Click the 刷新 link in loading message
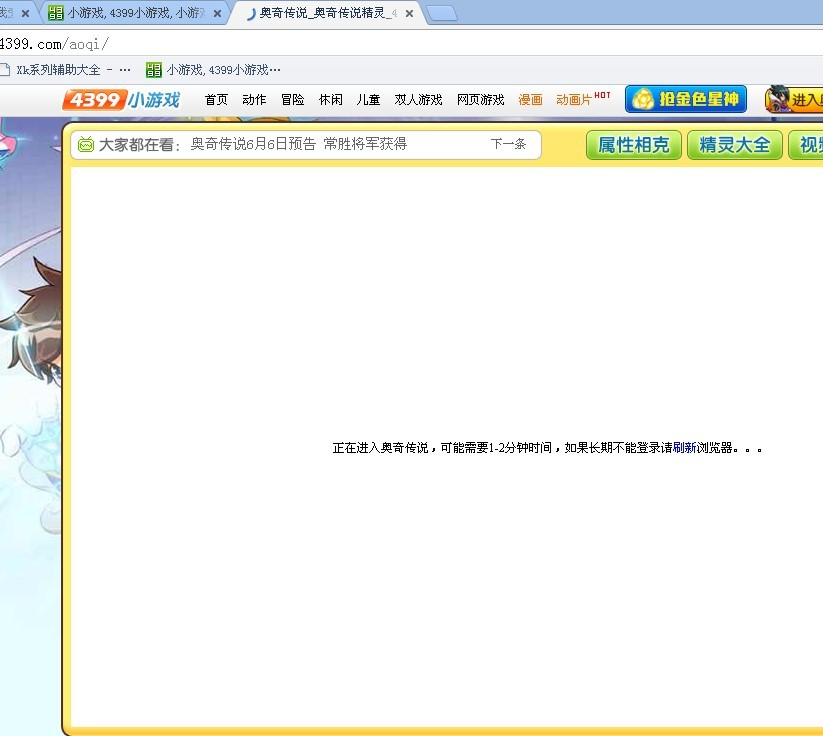This screenshot has width=823, height=736. tap(684, 448)
